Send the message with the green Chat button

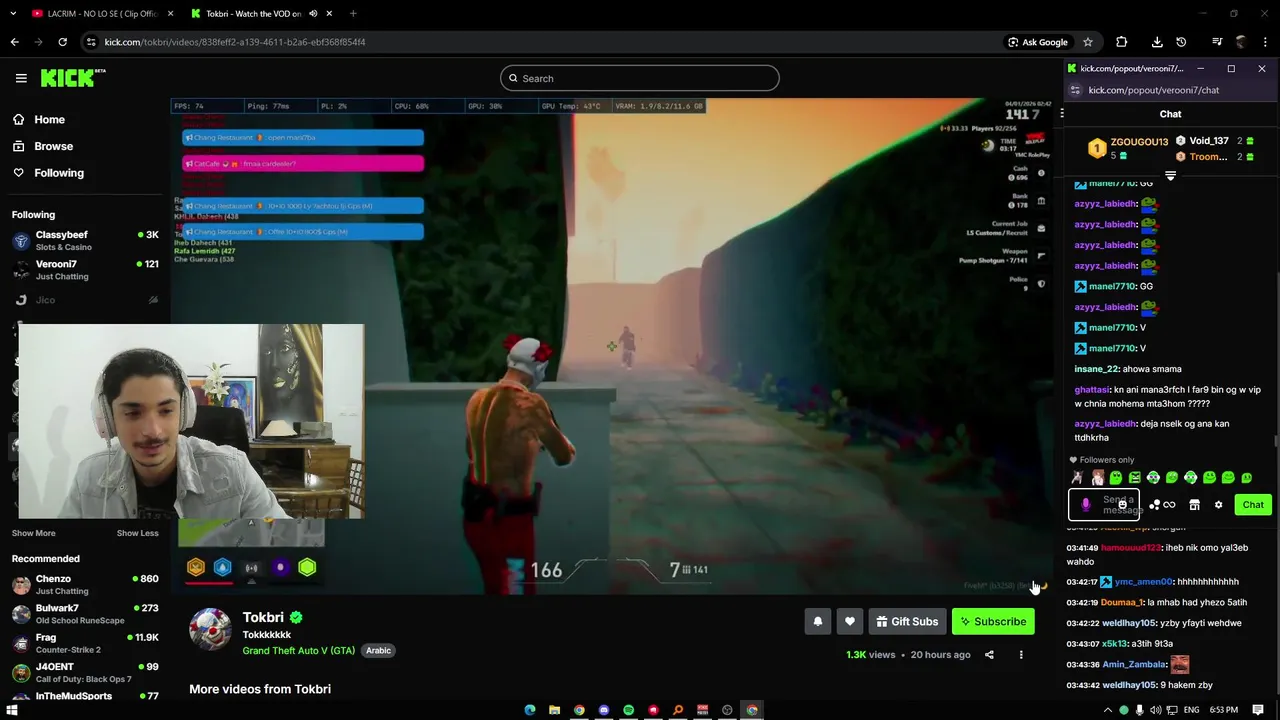click(x=1253, y=505)
